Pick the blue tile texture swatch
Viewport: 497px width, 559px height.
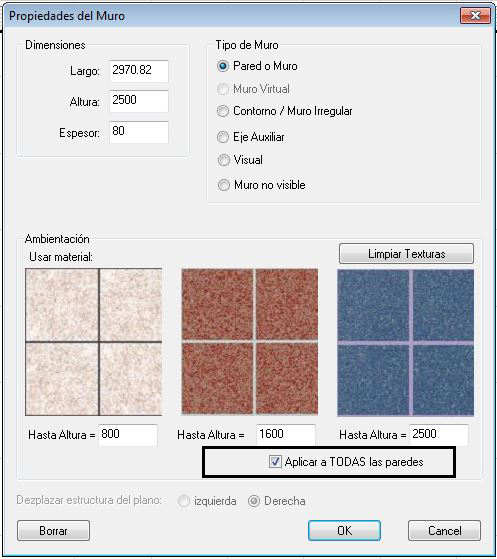coord(406,343)
